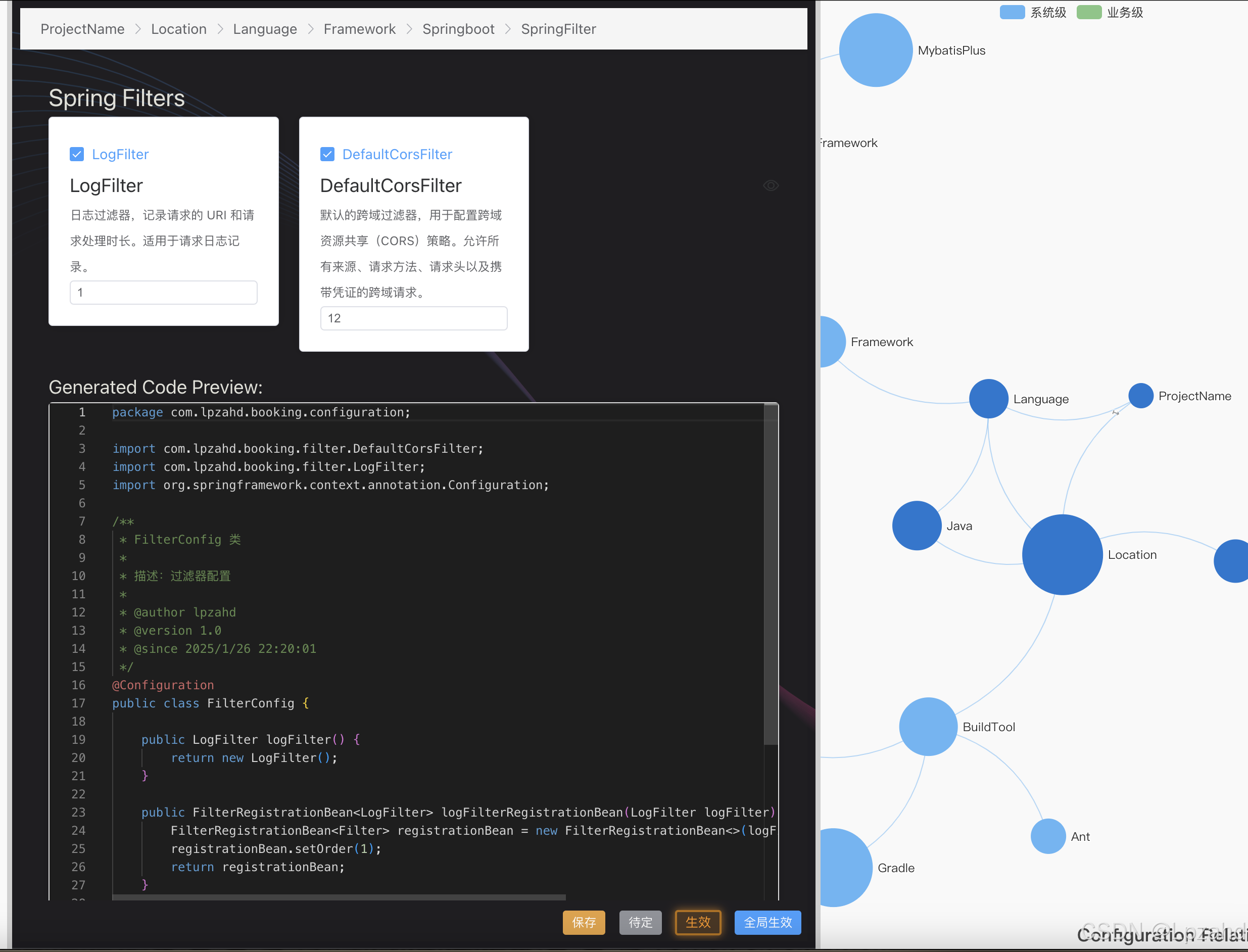Open Springboot from the breadcrumb
Viewport: 1248px width, 952px height.
point(458,29)
